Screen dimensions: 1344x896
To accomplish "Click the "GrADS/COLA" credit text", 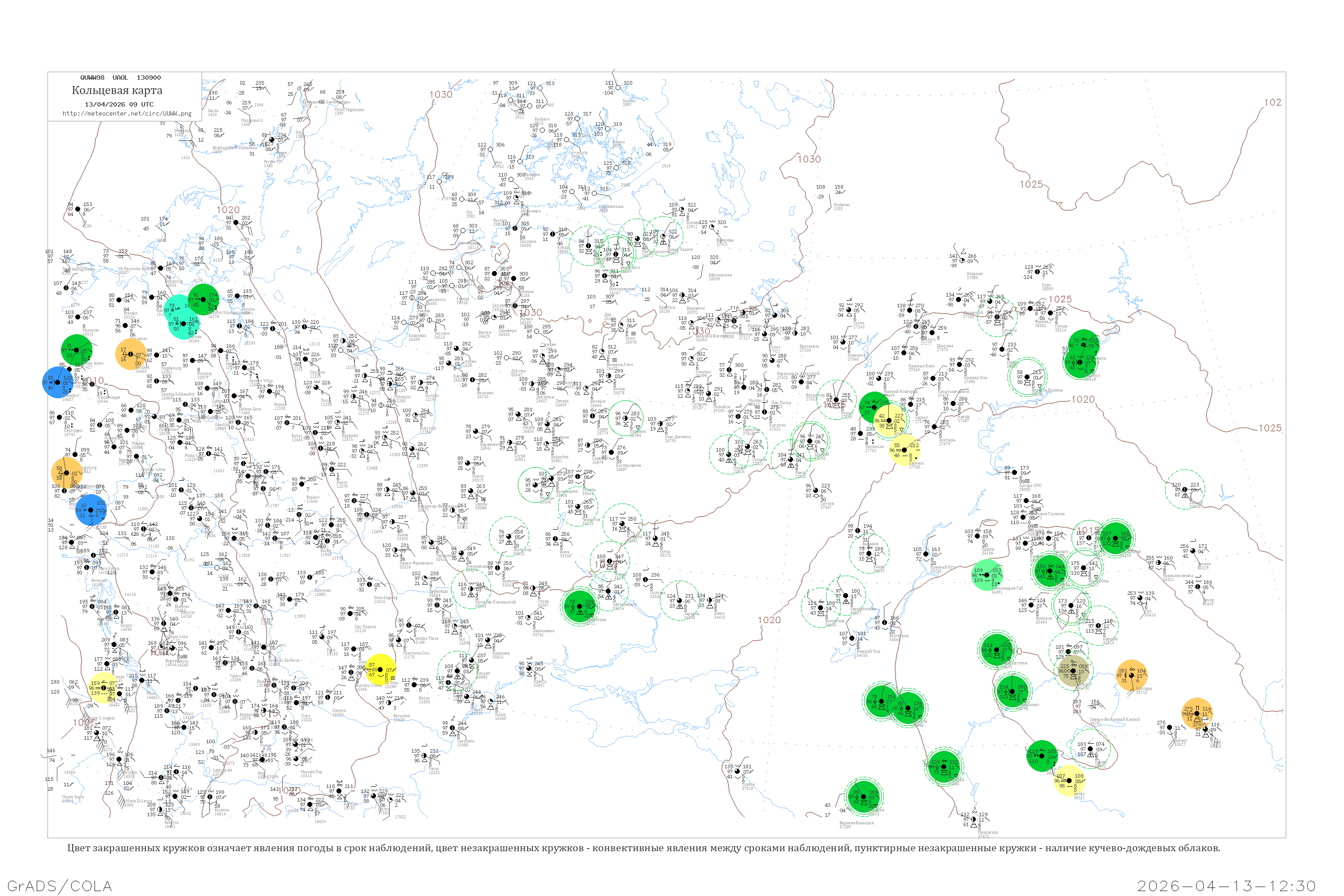I will pos(60,886).
